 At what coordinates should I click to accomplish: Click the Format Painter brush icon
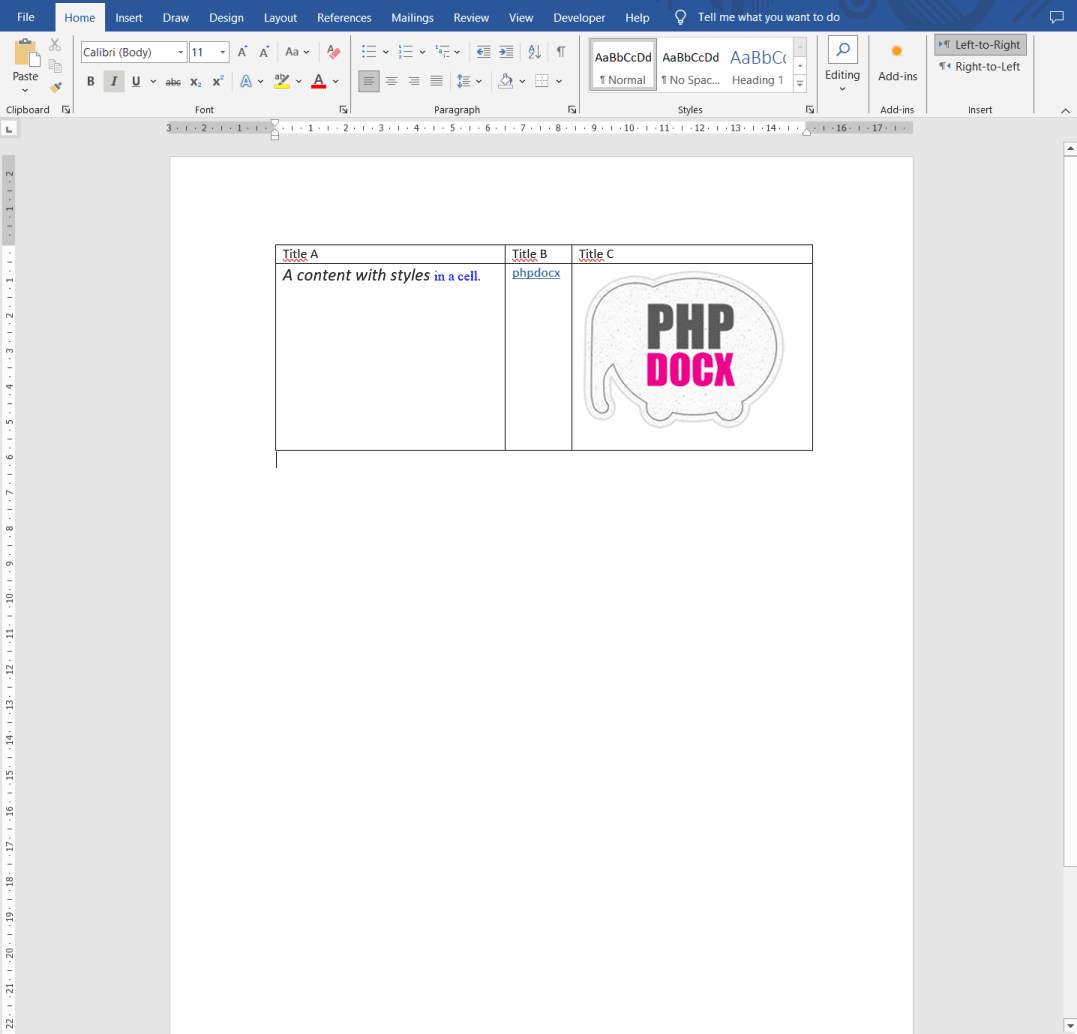pyautogui.click(x=55, y=87)
